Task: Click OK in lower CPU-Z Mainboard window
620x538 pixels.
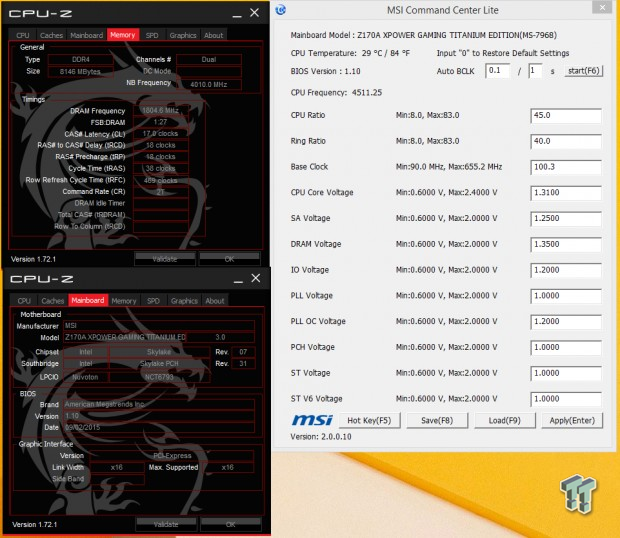Action: tap(231, 524)
